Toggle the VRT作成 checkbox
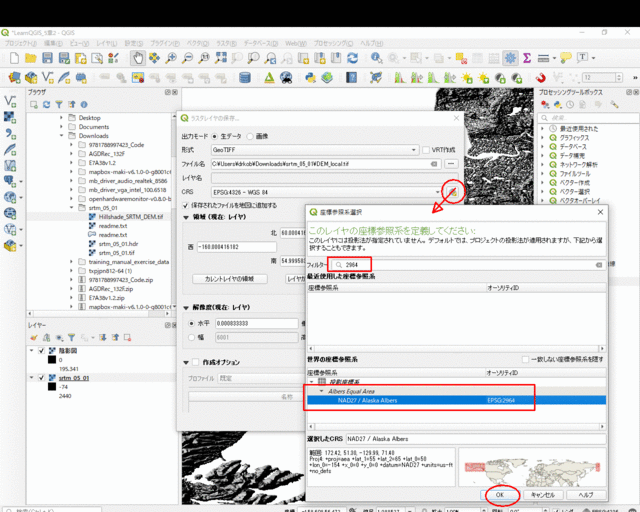640x512 pixels. point(426,150)
